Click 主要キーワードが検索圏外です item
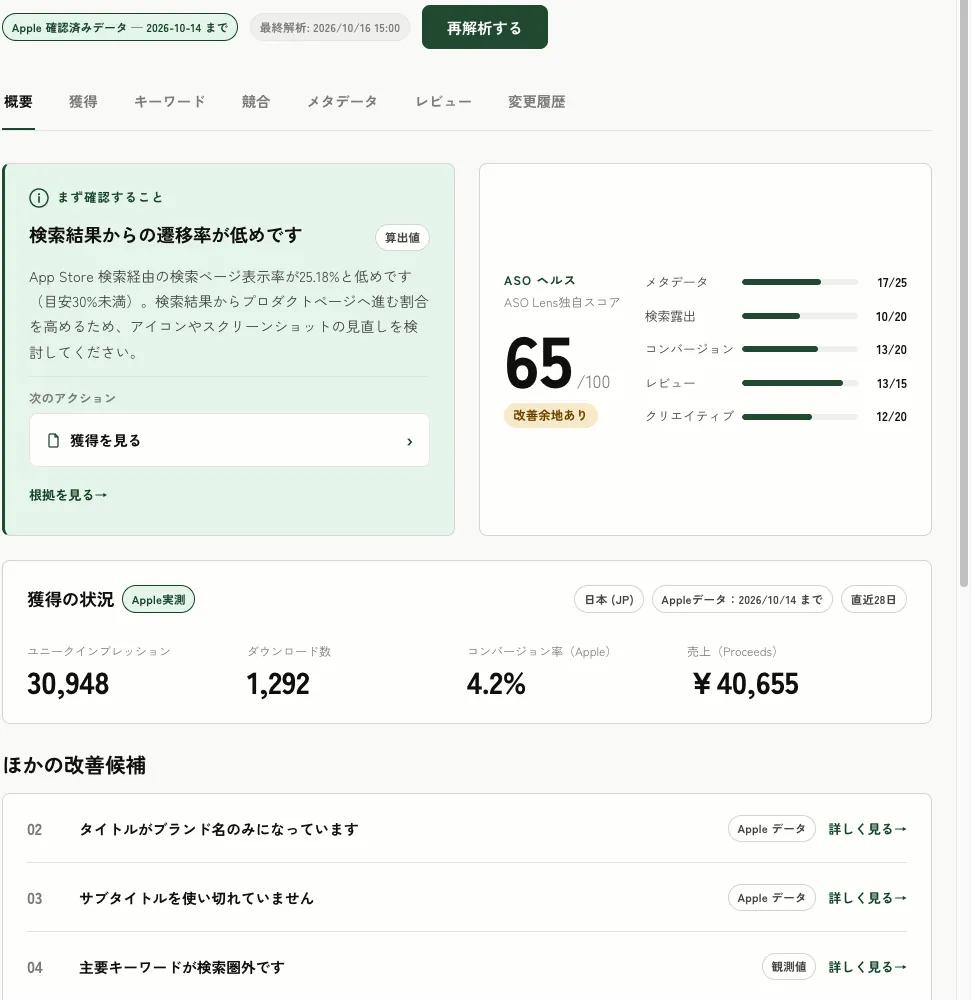 (x=182, y=967)
